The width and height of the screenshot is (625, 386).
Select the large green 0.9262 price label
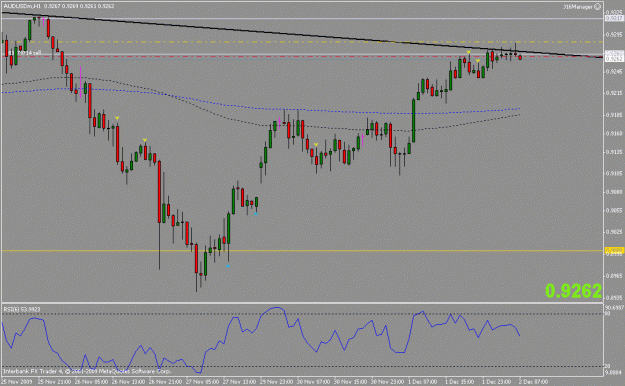[573, 291]
